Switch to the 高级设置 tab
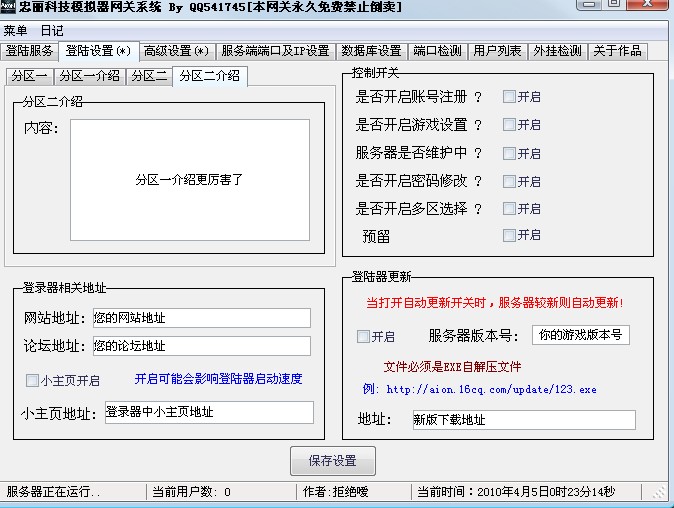674x508 pixels. (x=175, y=51)
